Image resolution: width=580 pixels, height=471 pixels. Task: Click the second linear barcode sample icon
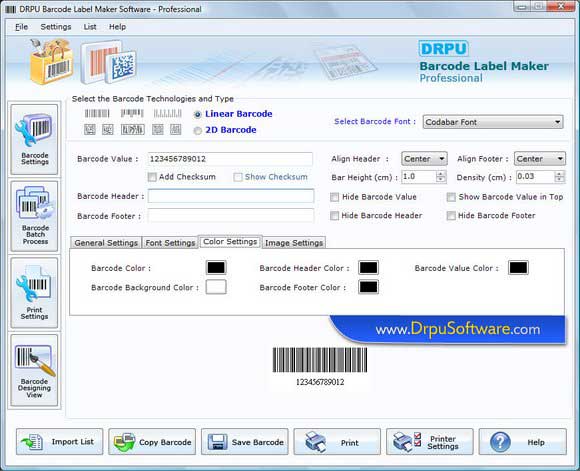point(132,113)
